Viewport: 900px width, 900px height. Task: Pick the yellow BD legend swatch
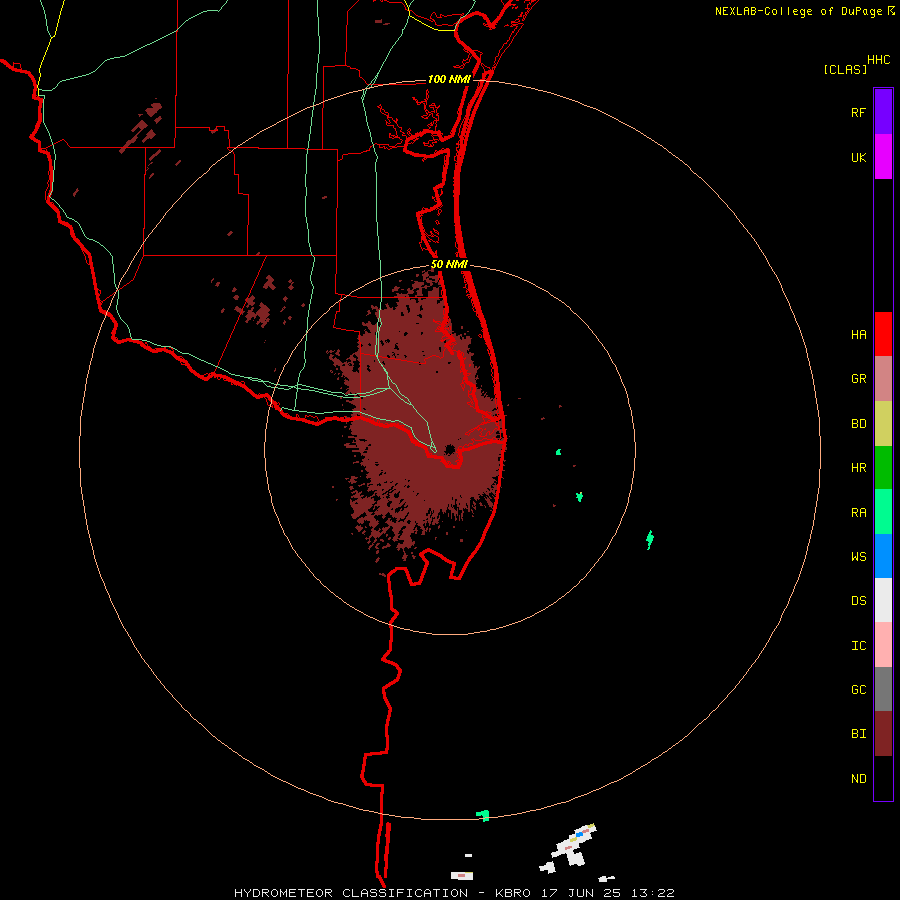(883, 424)
